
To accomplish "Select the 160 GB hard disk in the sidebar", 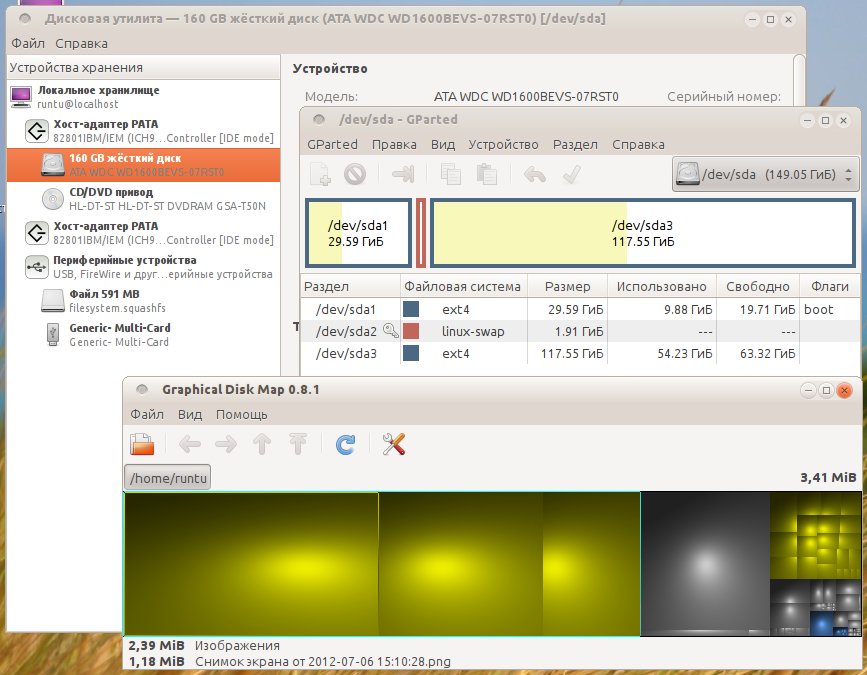I will (143, 165).
